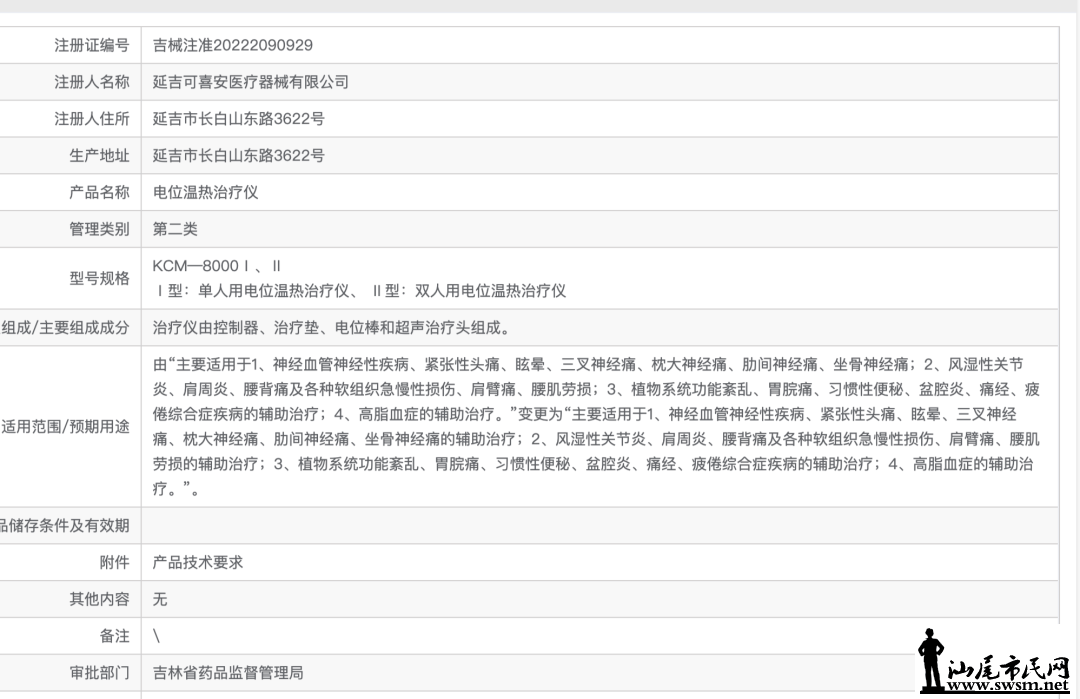The width and height of the screenshot is (1080, 699).
Task: Click the 注册人名称 label cell
Action: click(92, 82)
